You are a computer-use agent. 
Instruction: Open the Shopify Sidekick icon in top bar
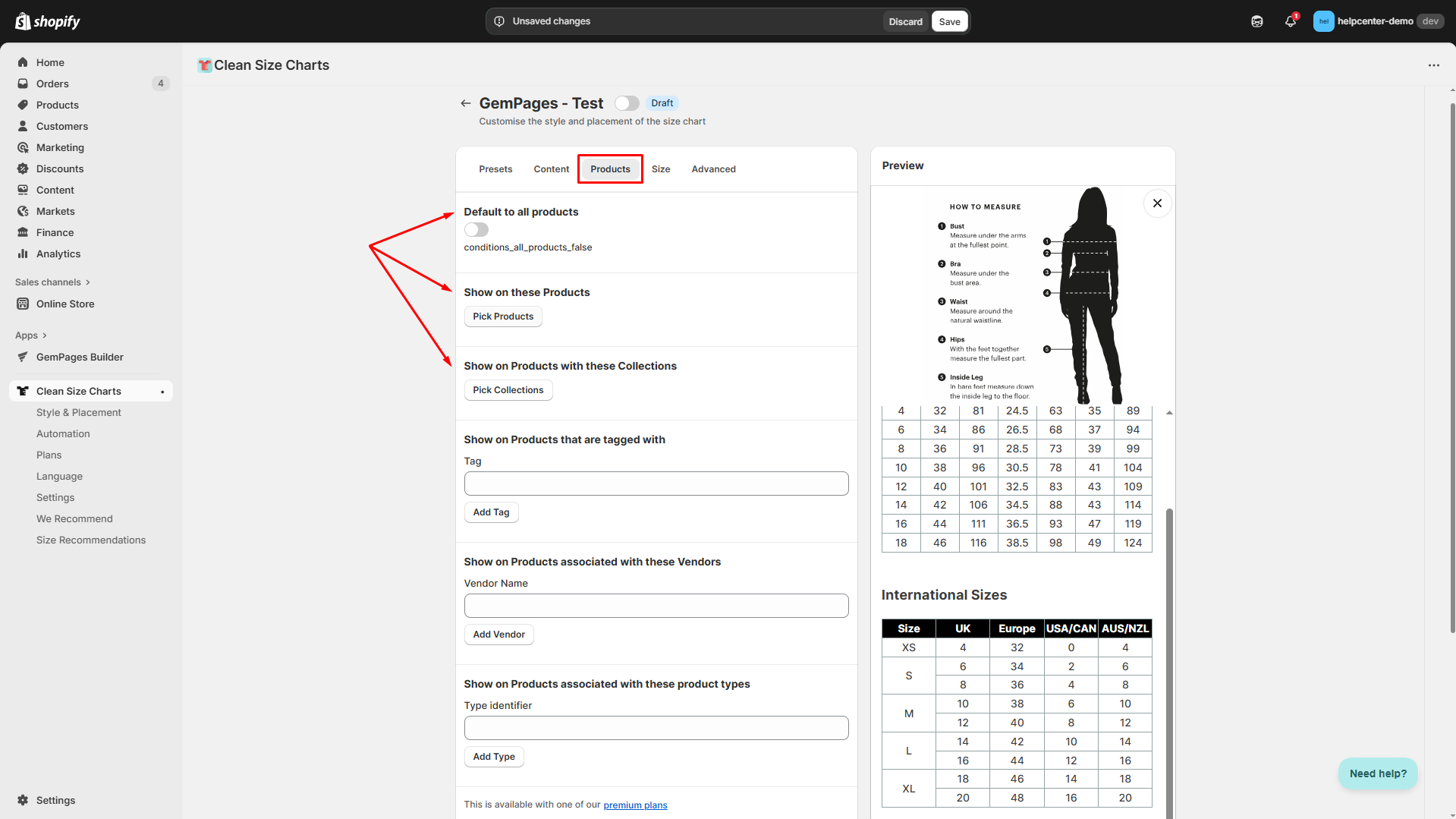click(1256, 21)
